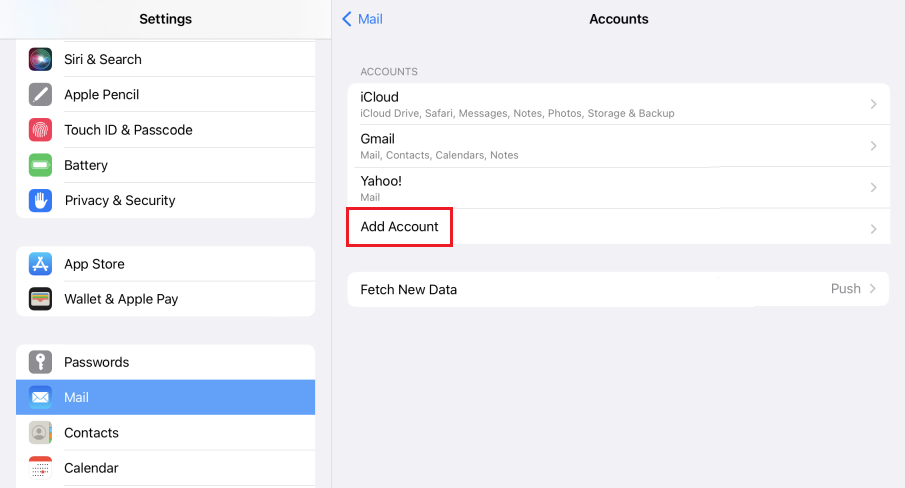Tap the Privacy & Security hand icon
The height and width of the screenshot is (488, 905).
click(40, 200)
